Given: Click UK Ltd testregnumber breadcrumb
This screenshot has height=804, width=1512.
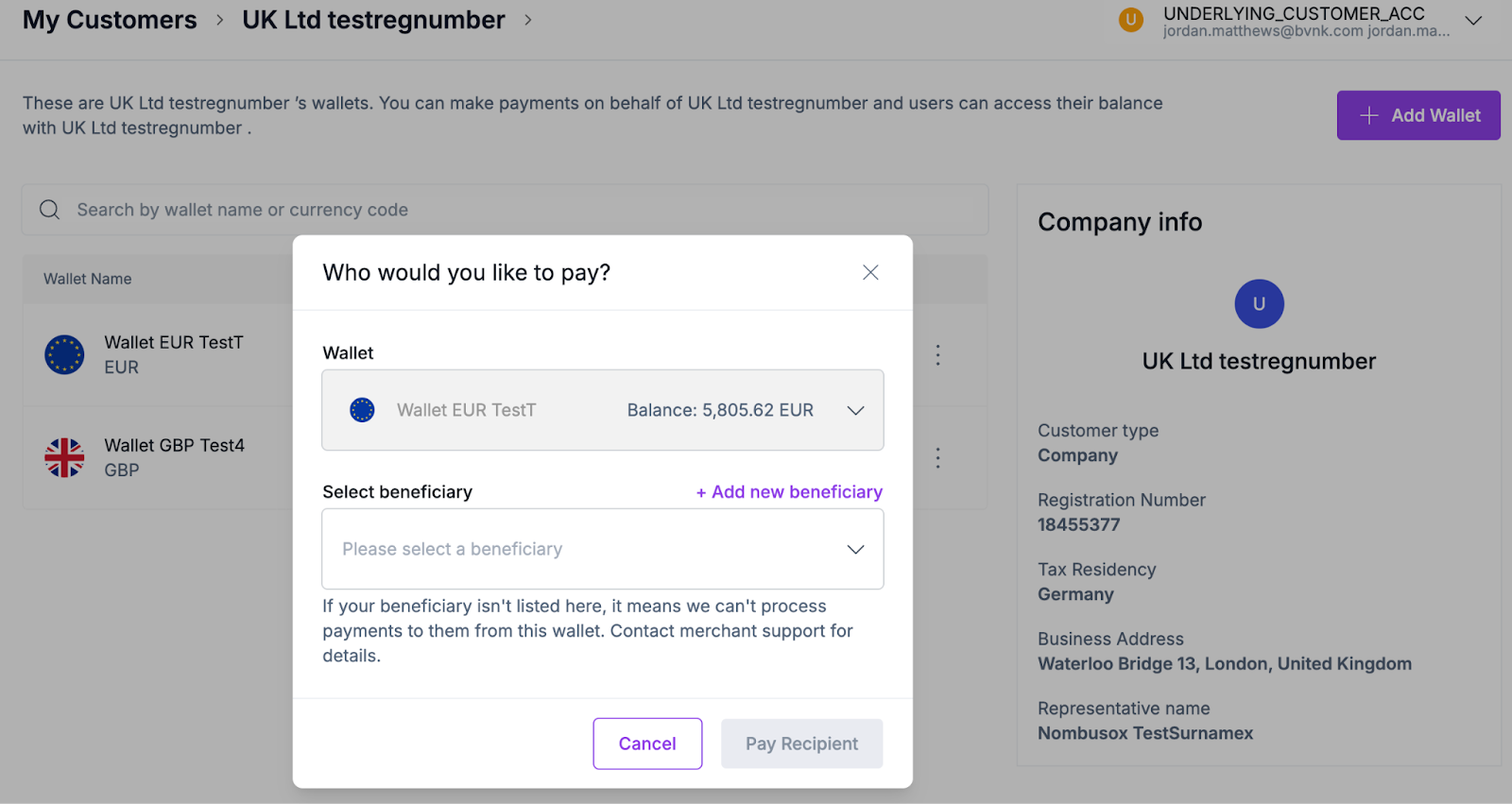Looking at the screenshot, I should coord(373,20).
